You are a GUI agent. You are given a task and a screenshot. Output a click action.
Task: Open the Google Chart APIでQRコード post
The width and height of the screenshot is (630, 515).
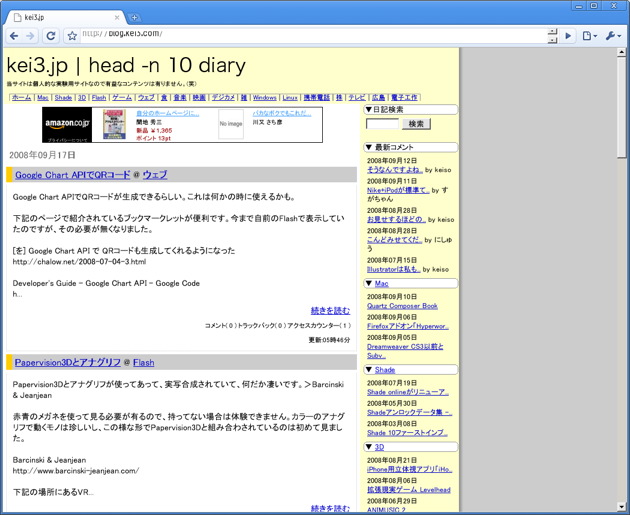72,175
